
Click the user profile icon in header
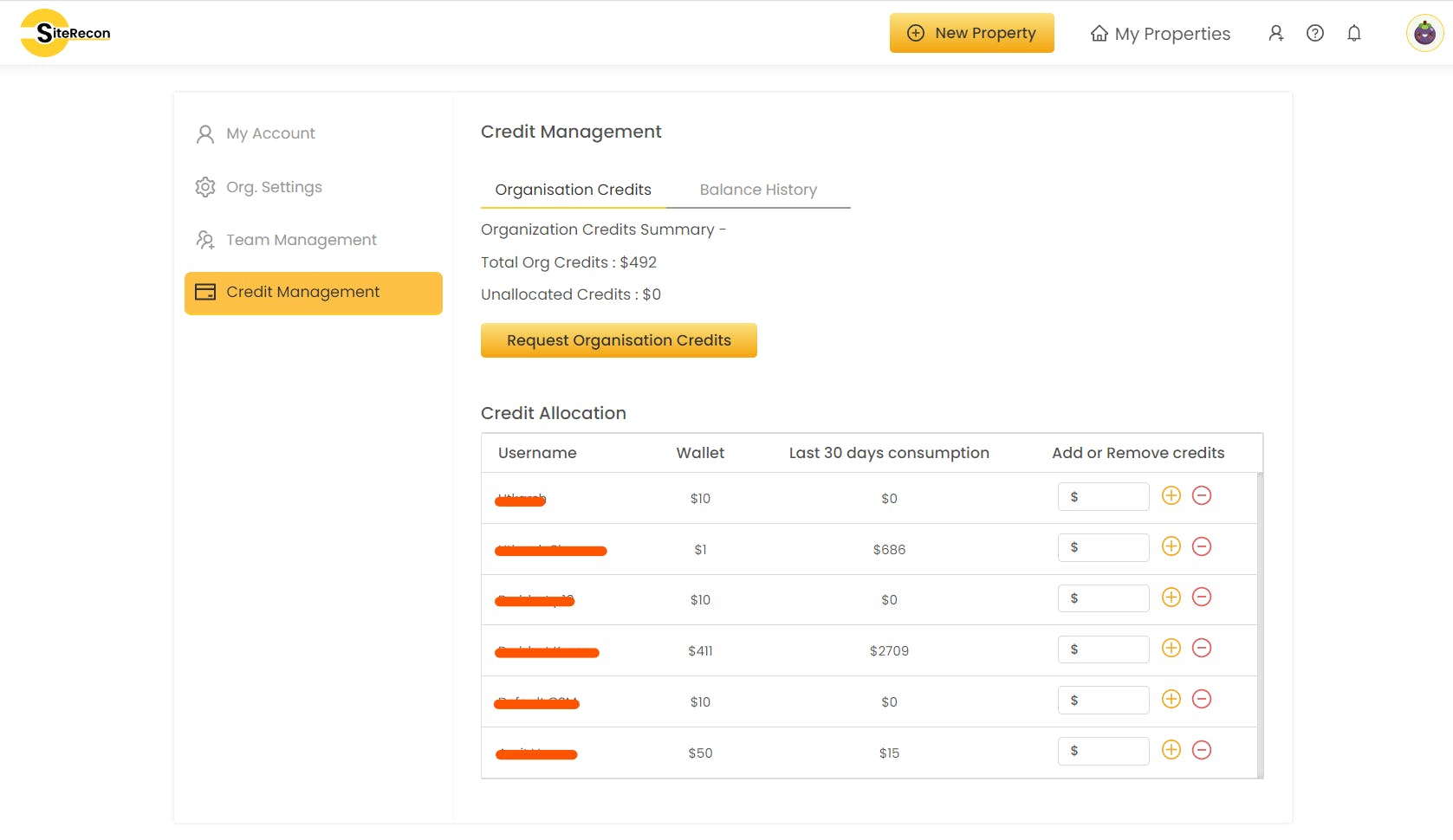[1275, 33]
